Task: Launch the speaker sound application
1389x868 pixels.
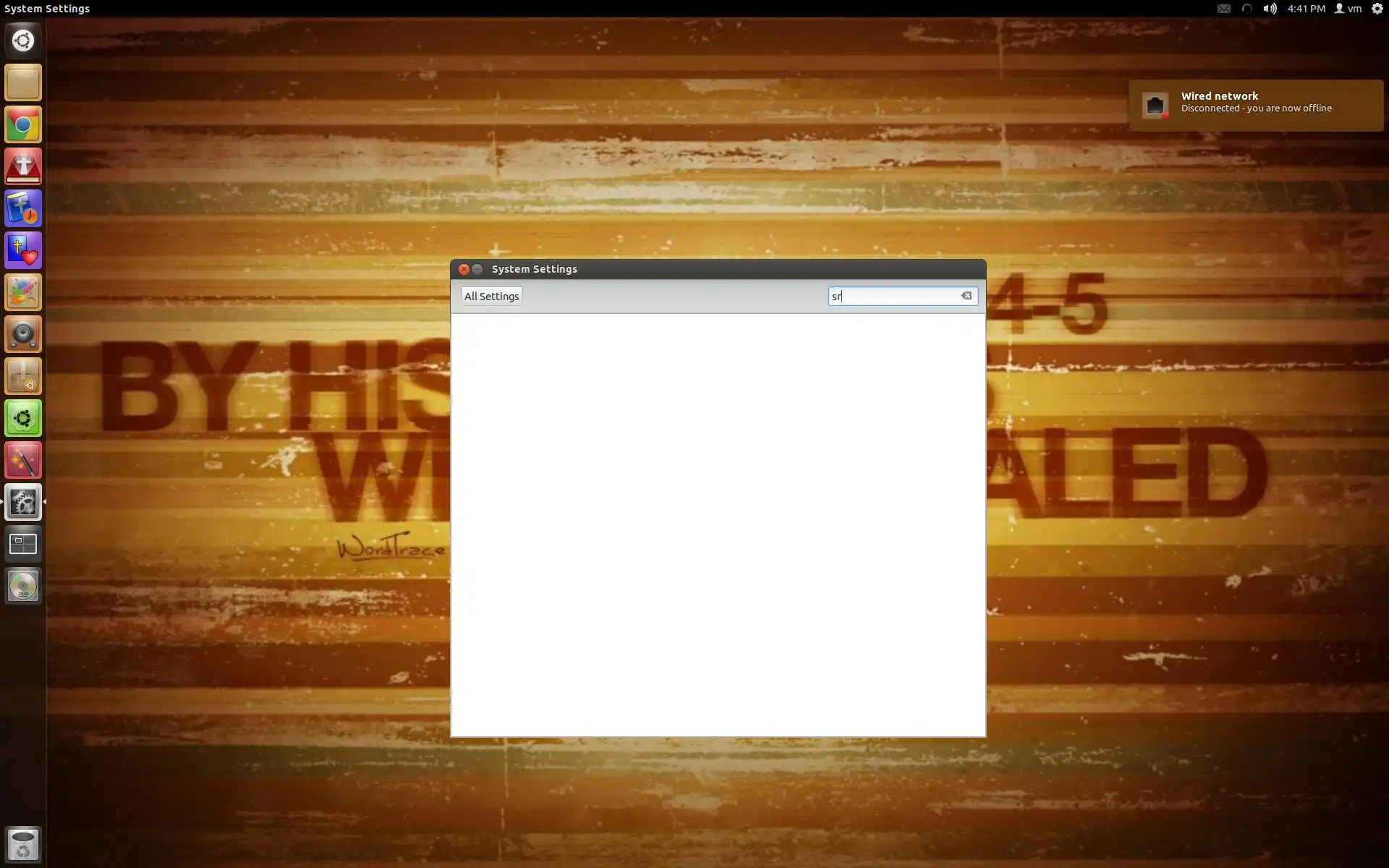Action: (23, 334)
